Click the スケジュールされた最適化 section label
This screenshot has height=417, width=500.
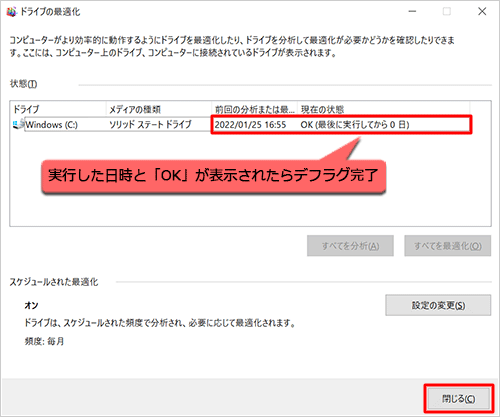click(54, 282)
